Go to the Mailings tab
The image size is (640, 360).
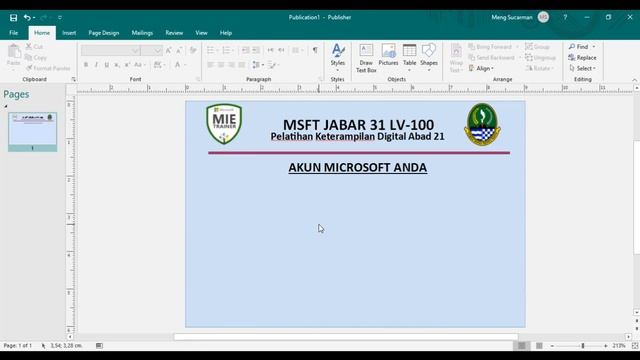point(142,33)
